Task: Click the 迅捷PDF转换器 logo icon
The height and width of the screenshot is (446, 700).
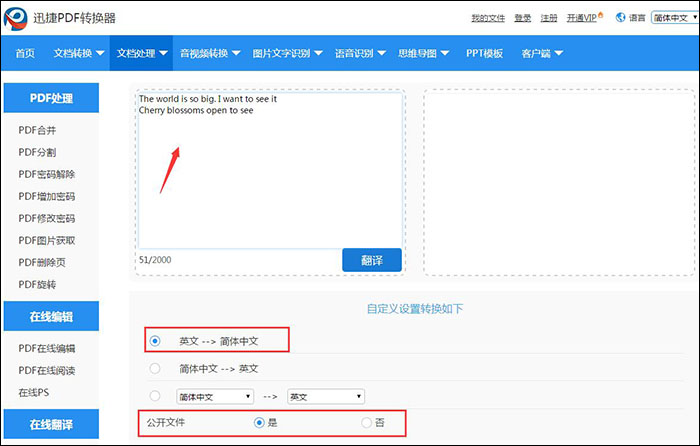Action: point(17,18)
